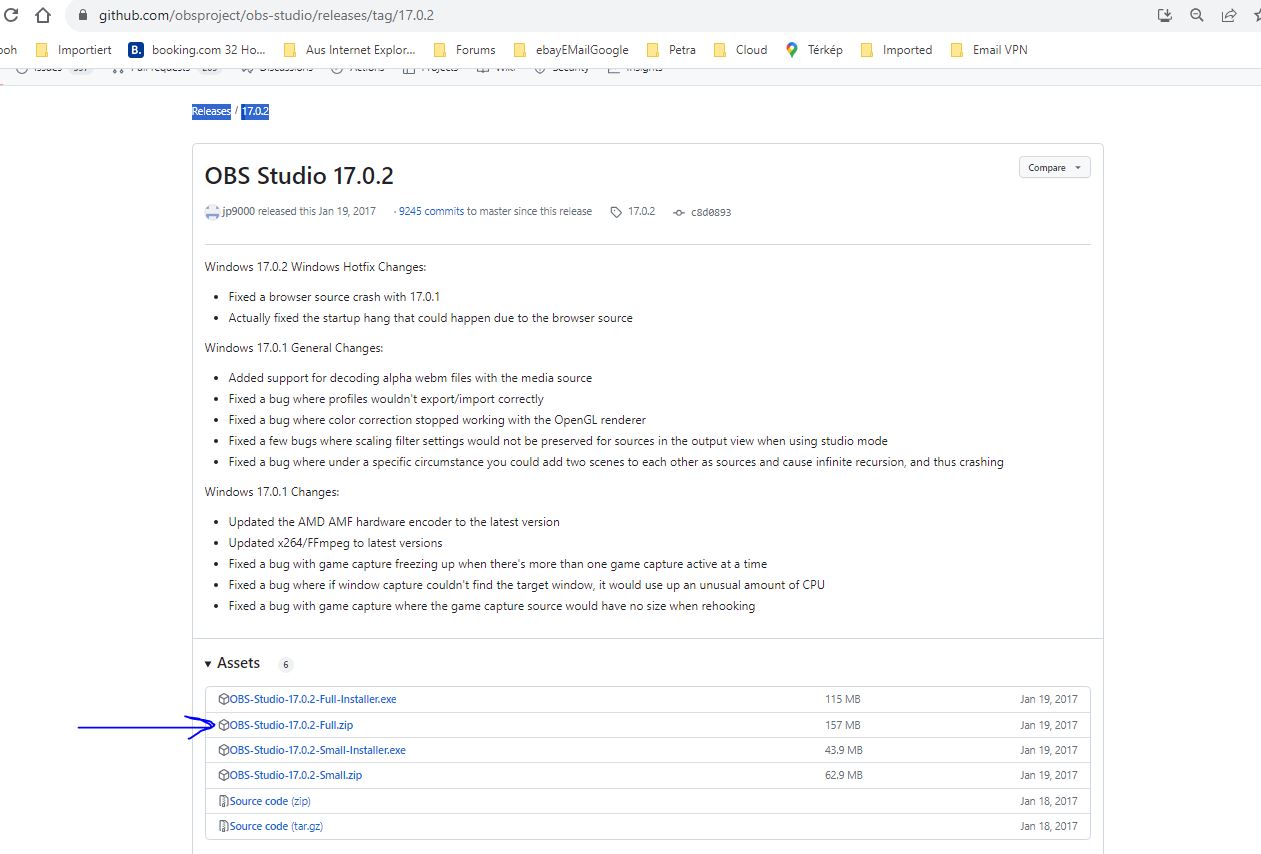This screenshot has width=1261, height=854.
Task: Focus the github.com address bar URL
Action: pos(266,16)
